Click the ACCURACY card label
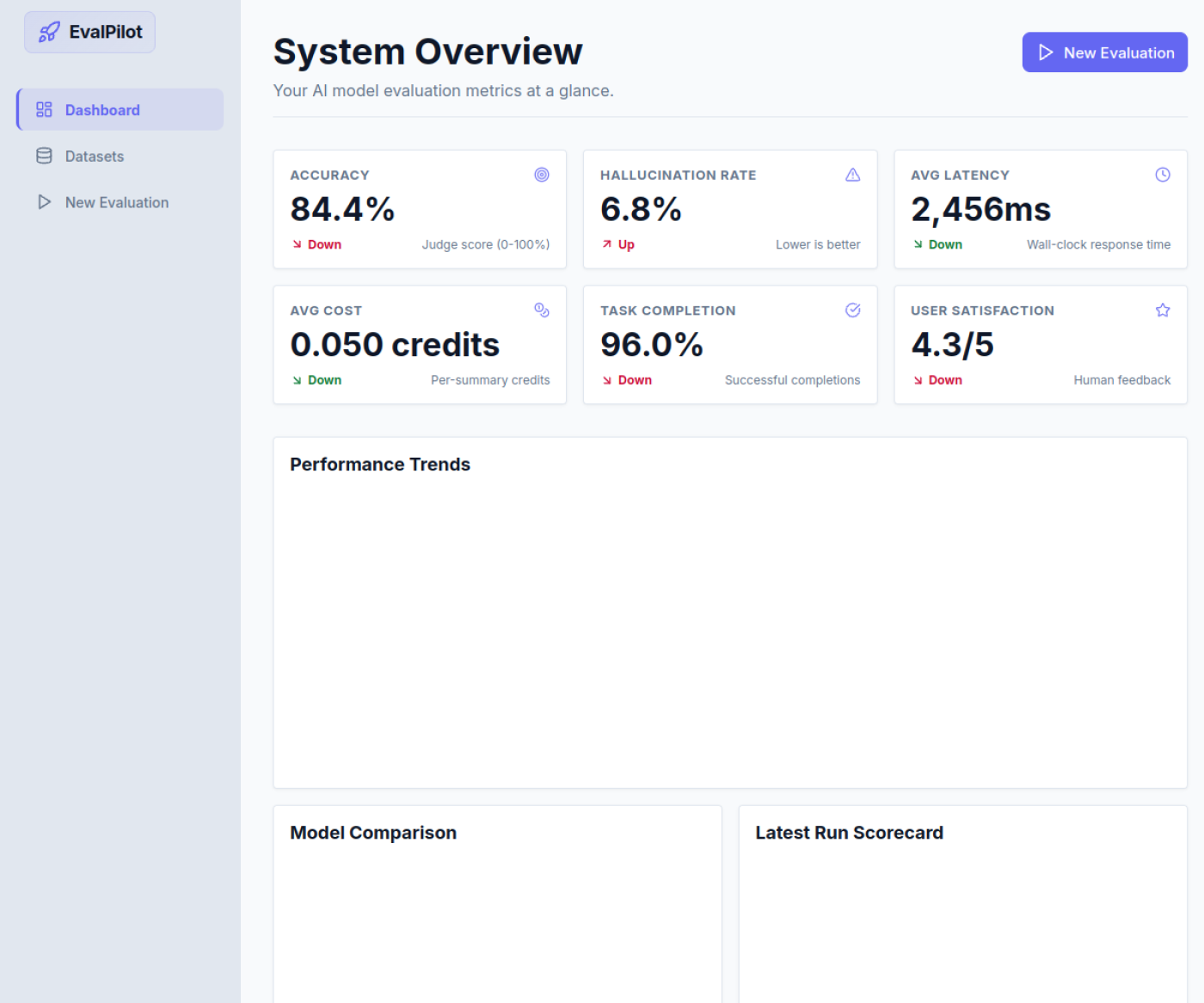This screenshot has width=1204, height=1003. pos(329,175)
